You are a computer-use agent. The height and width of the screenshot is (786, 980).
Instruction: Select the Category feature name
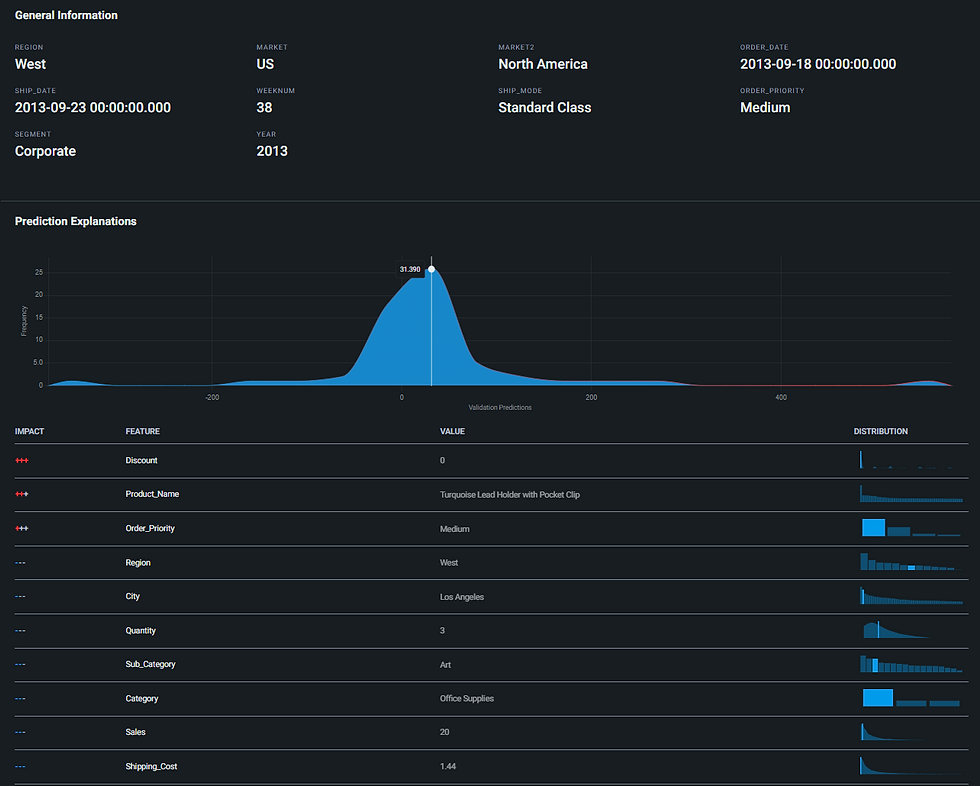[142, 699]
